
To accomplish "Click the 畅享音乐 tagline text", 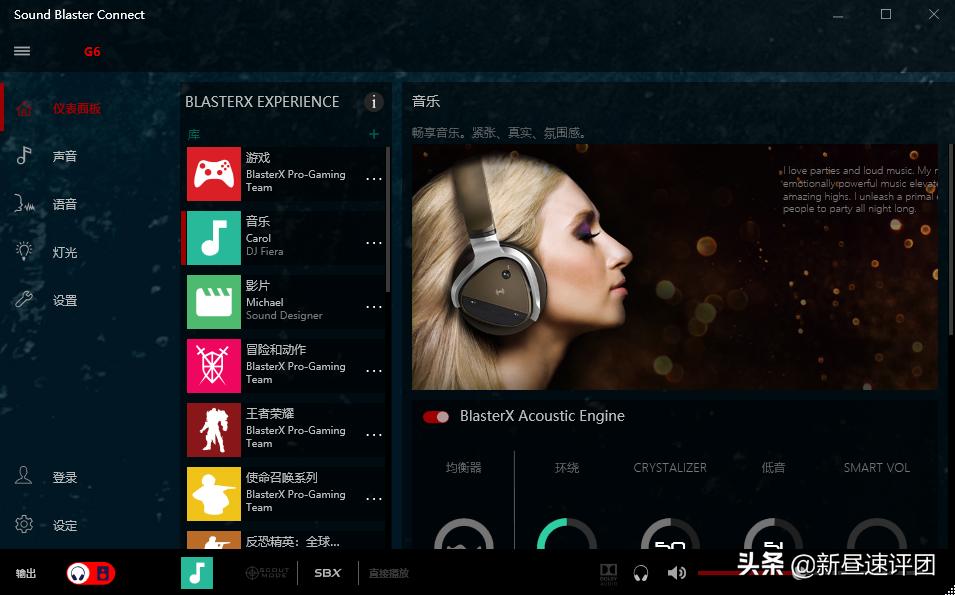I will [499, 132].
